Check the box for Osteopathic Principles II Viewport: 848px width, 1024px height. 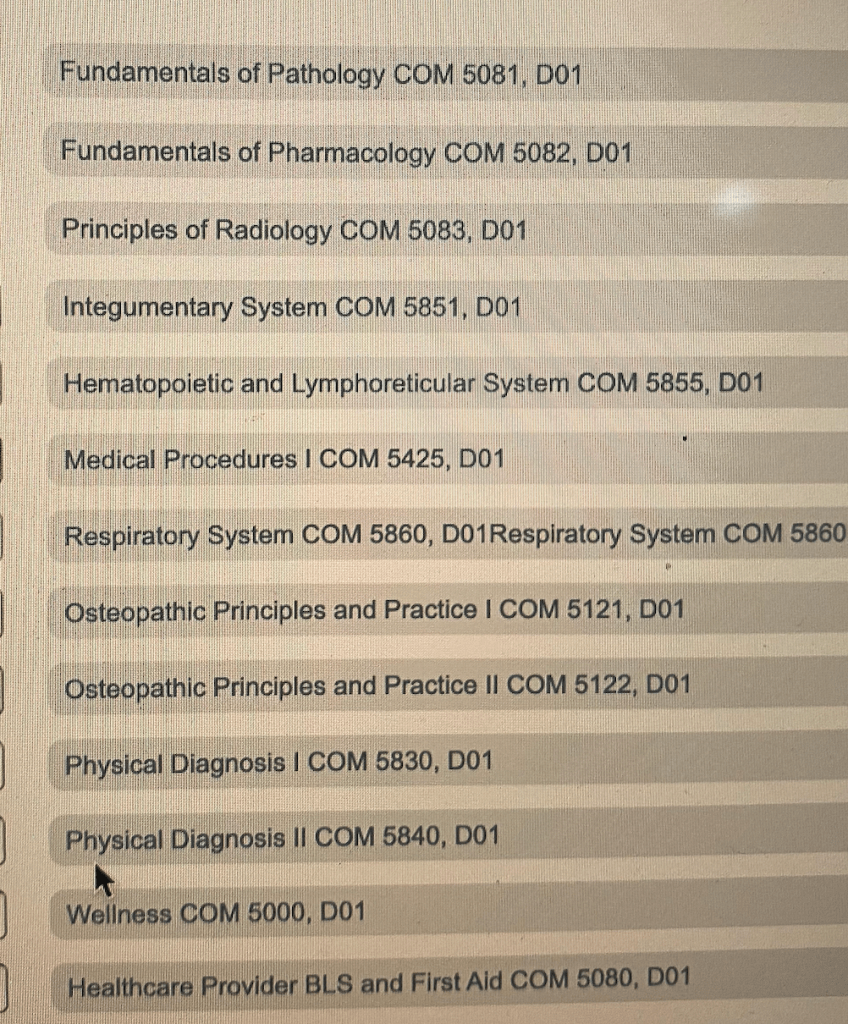(3, 689)
